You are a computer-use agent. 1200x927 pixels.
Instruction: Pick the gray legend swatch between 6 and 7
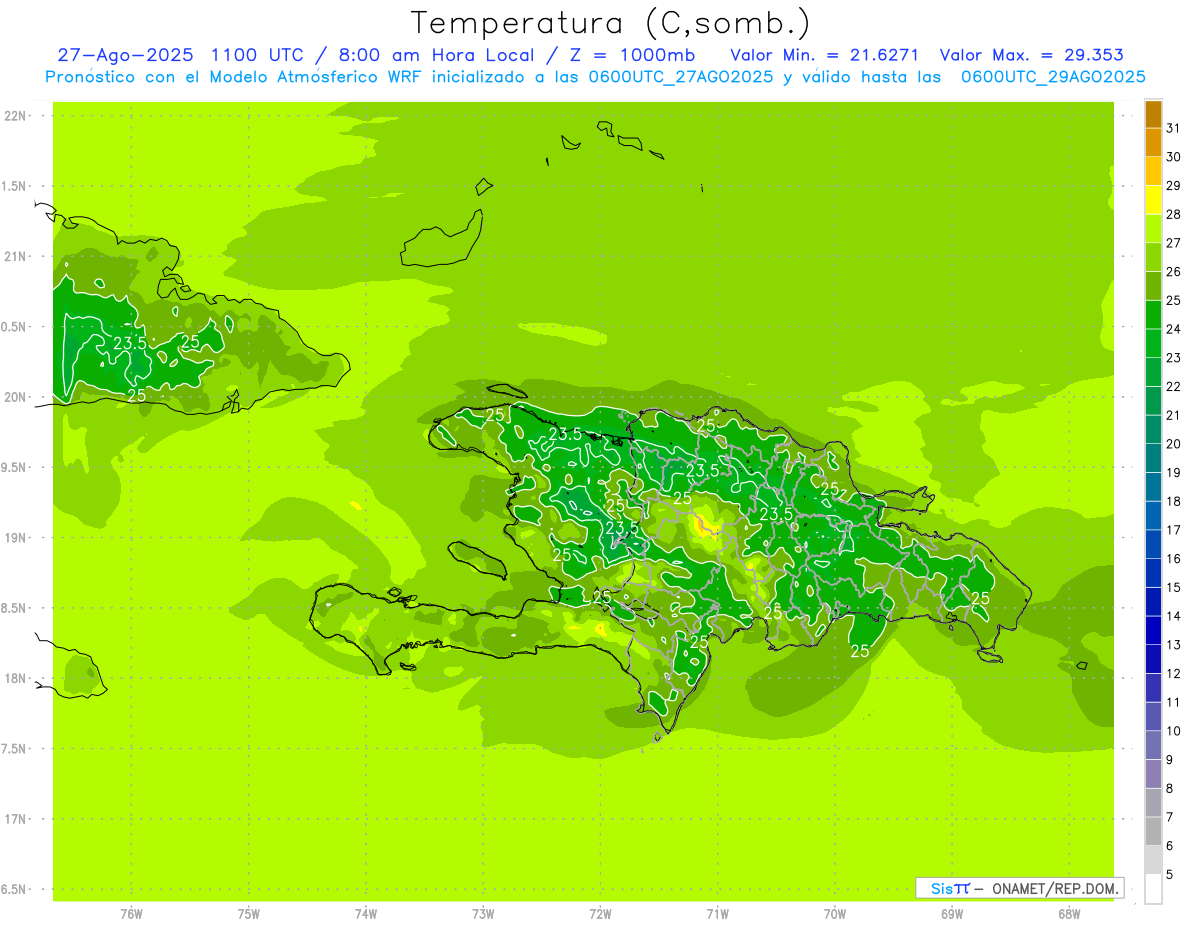click(x=1153, y=831)
